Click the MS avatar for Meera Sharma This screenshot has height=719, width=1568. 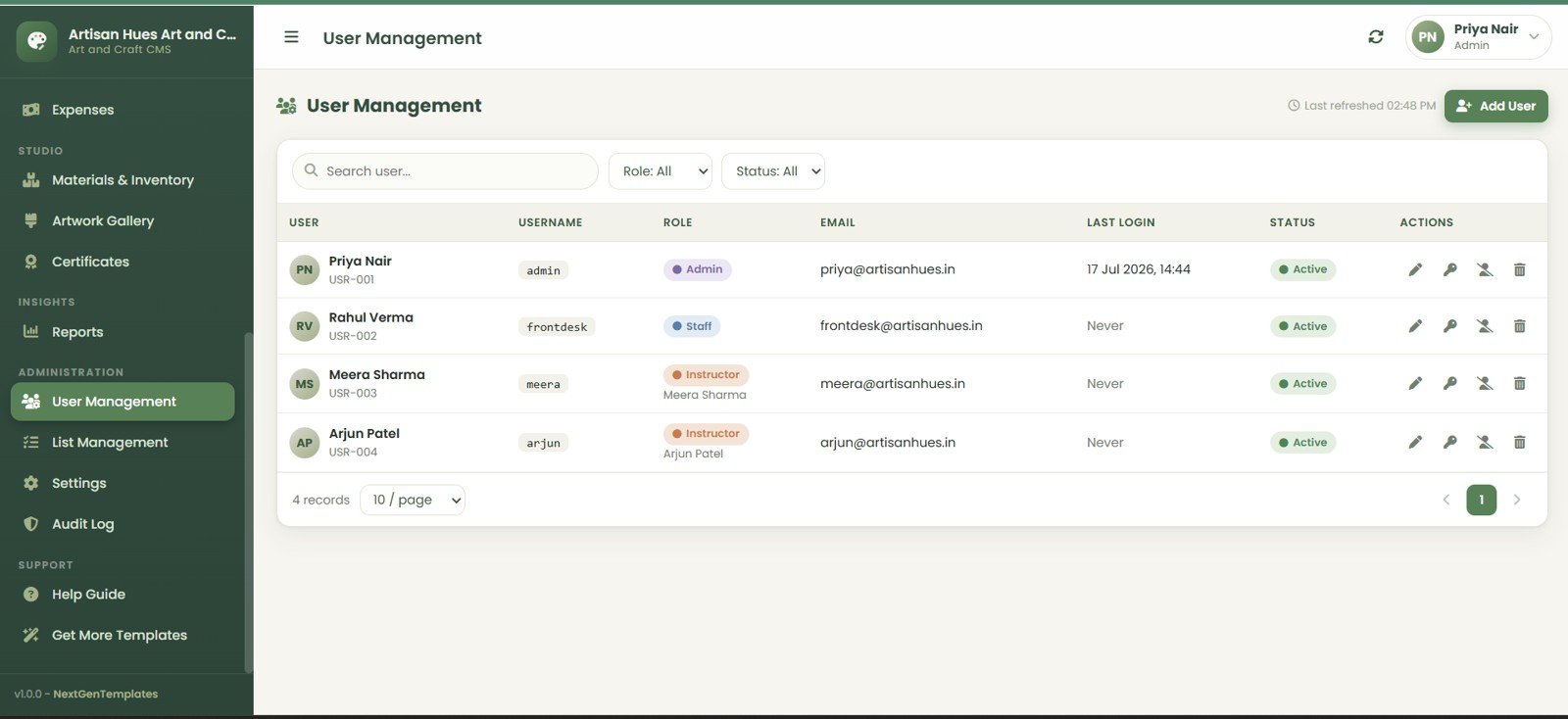[305, 384]
